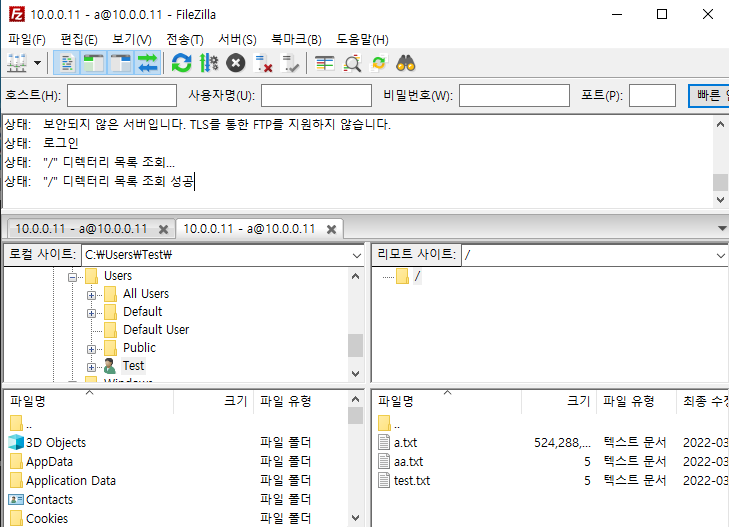Select the remote file aa.txt
Image resolution: width=729 pixels, height=527 pixels.
(x=409, y=461)
